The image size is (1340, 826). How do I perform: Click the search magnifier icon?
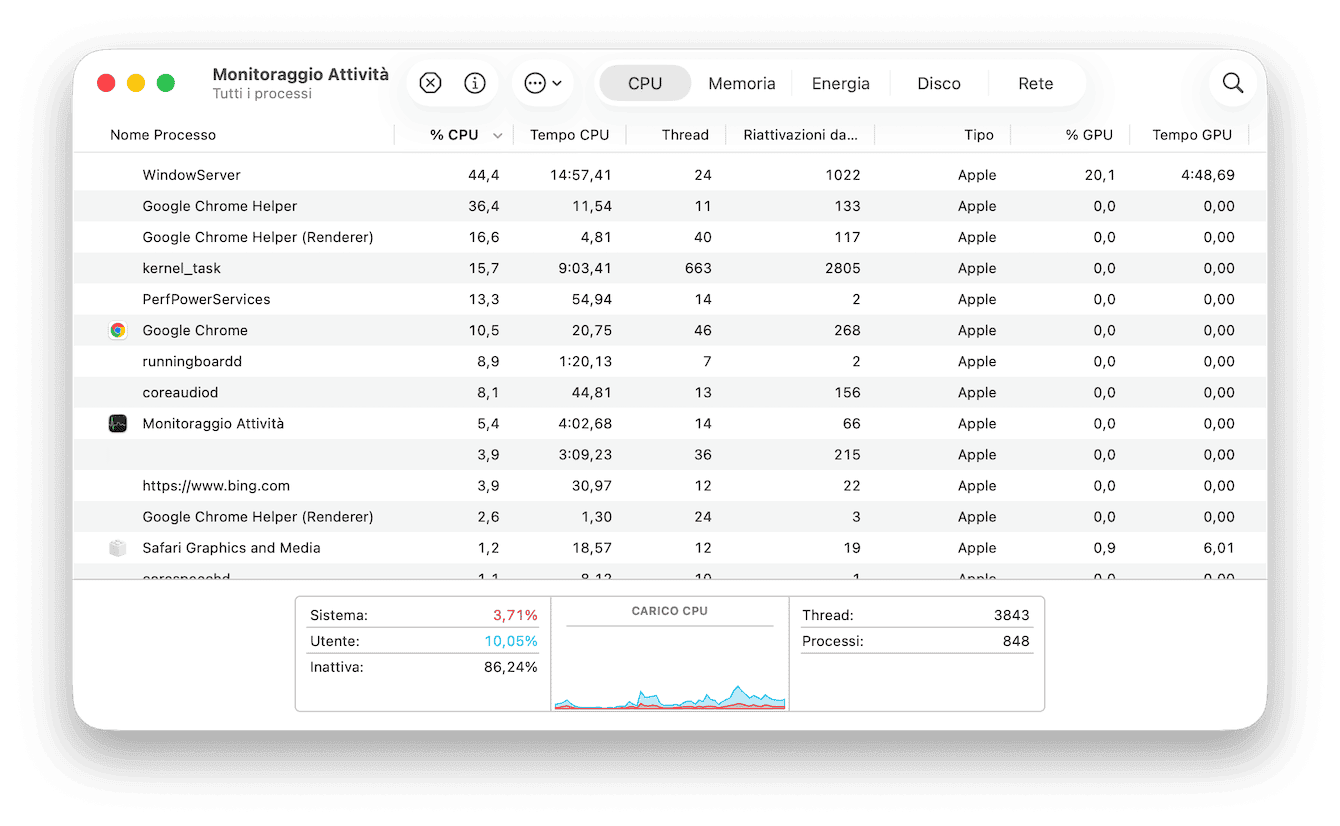1233,83
